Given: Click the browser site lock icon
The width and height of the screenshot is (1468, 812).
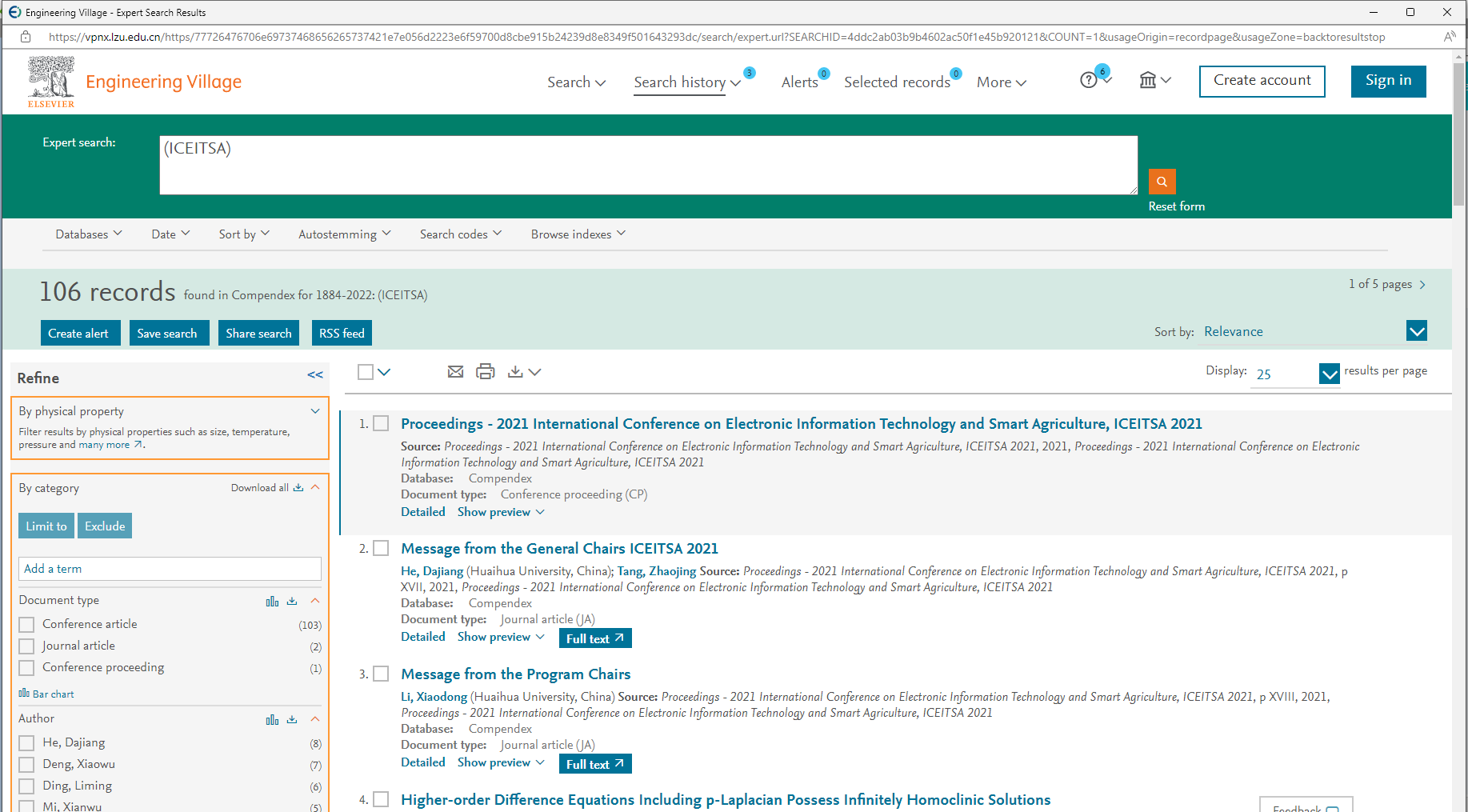Looking at the screenshot, I should point(26,37).
